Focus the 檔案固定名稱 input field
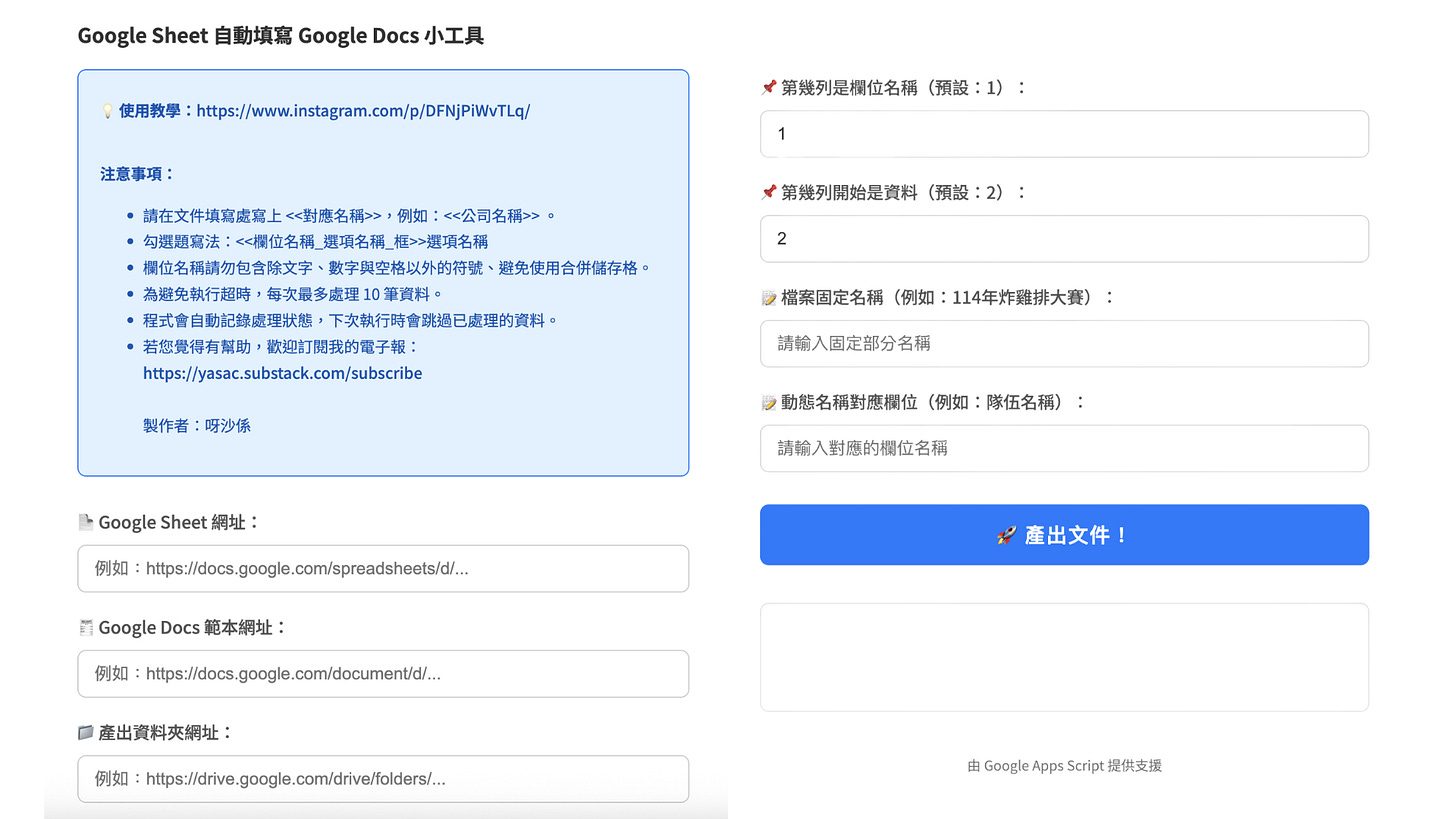This screenshot has width=1456, height=819. pos(1064,344)
